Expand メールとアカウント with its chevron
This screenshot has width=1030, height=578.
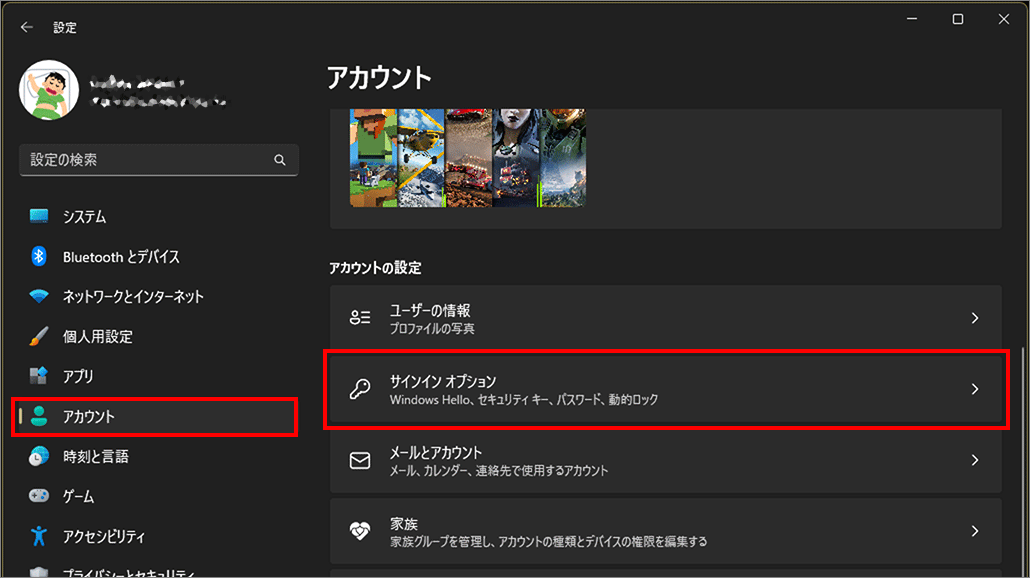(x=975, y=460)
